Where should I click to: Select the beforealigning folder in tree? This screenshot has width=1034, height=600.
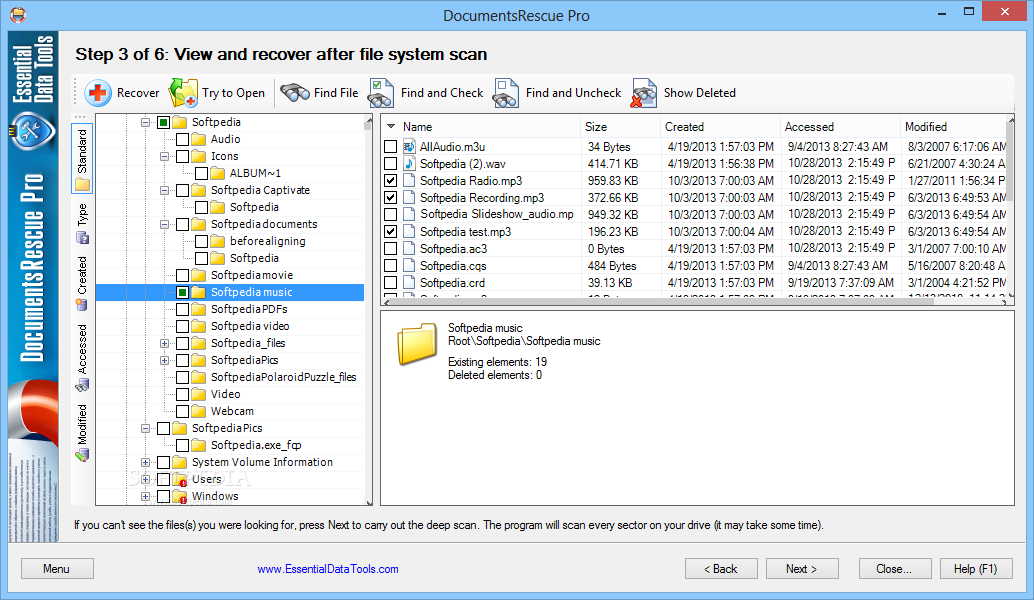(268, 241)
